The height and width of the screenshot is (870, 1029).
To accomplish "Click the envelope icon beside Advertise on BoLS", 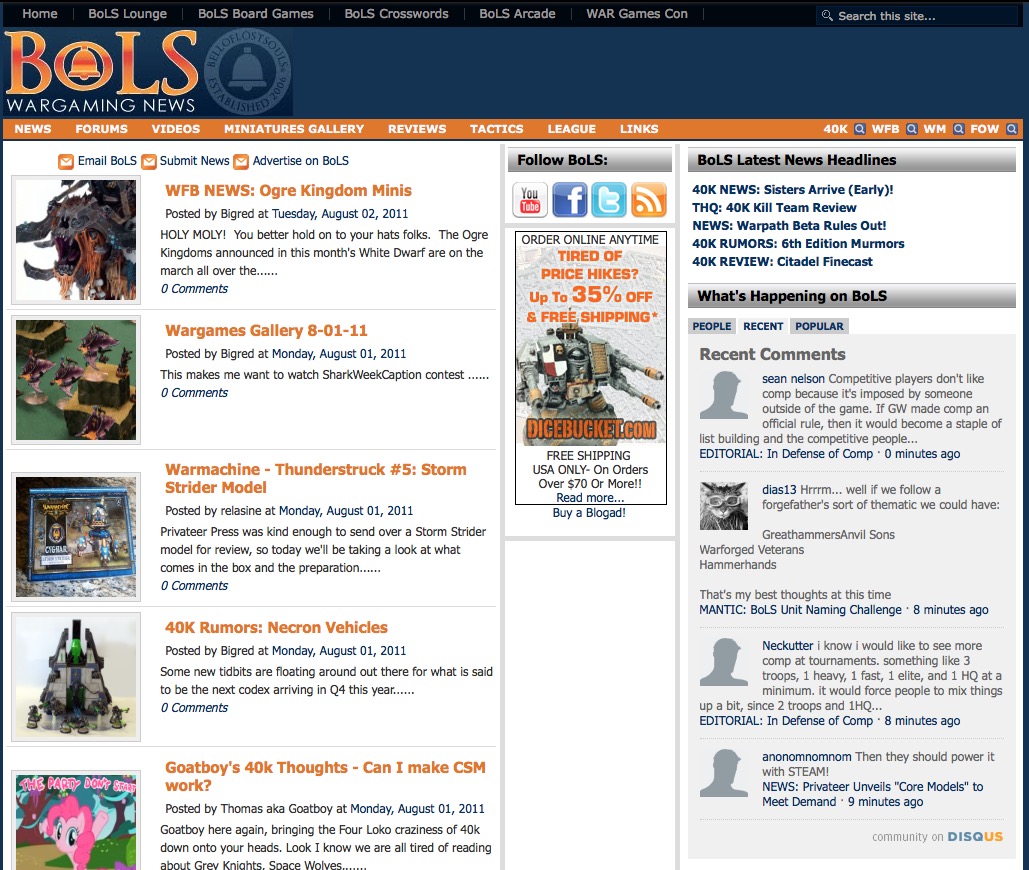I will (241, 161).
